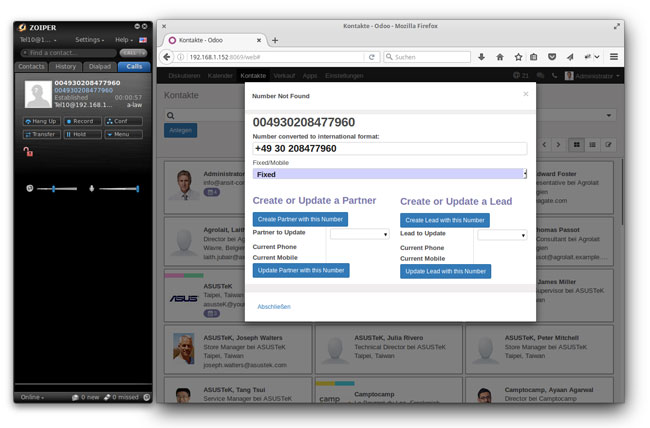Click Update Lead with this Number
Image resolution: width=650 pixels, height=428 pixels.
(x=446, y=271)
